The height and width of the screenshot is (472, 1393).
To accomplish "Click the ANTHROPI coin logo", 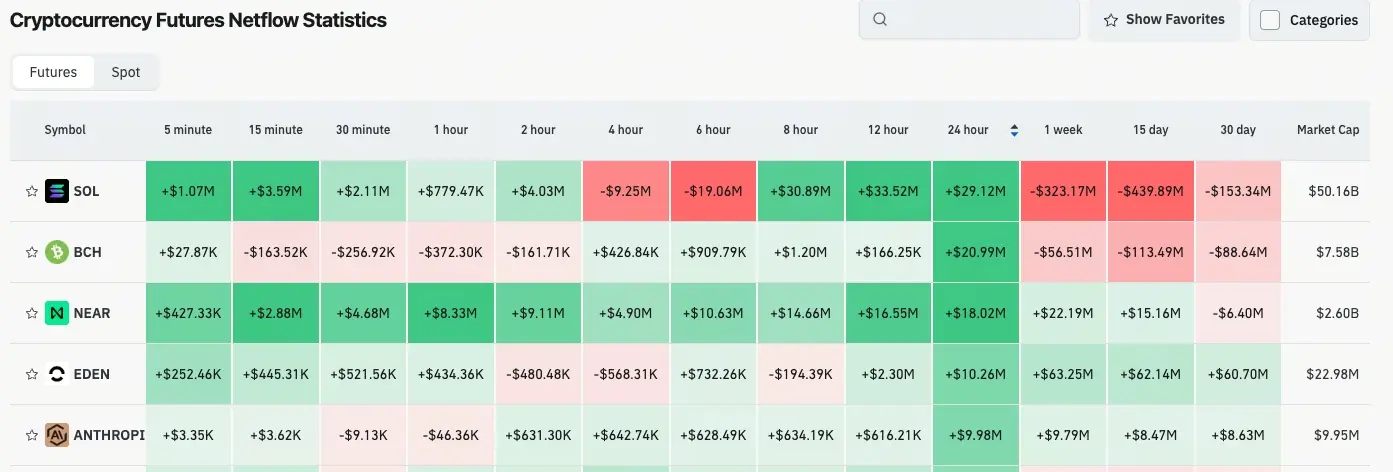I will coord(57,435).
